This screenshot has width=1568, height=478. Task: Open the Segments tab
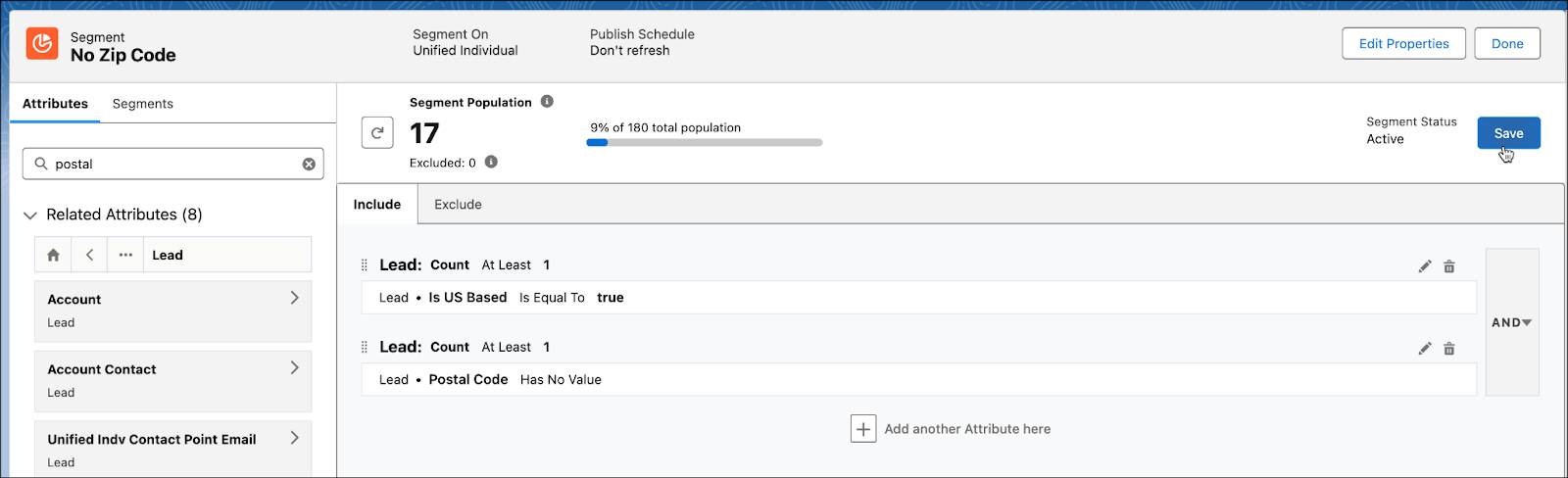pos(142,103)
